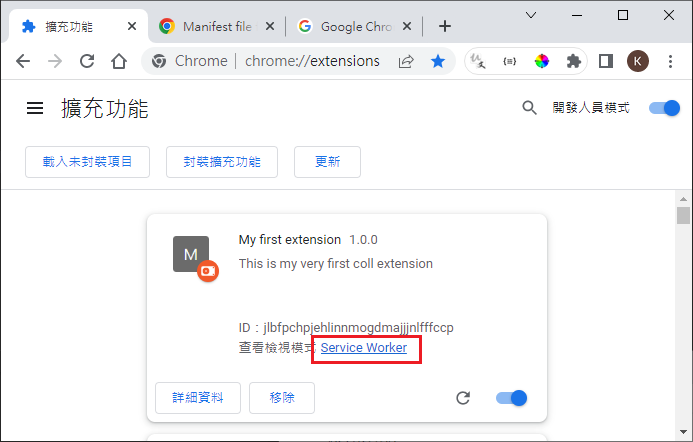
Task: Click the colorful wheel extension icon
Action: (541, 61)
